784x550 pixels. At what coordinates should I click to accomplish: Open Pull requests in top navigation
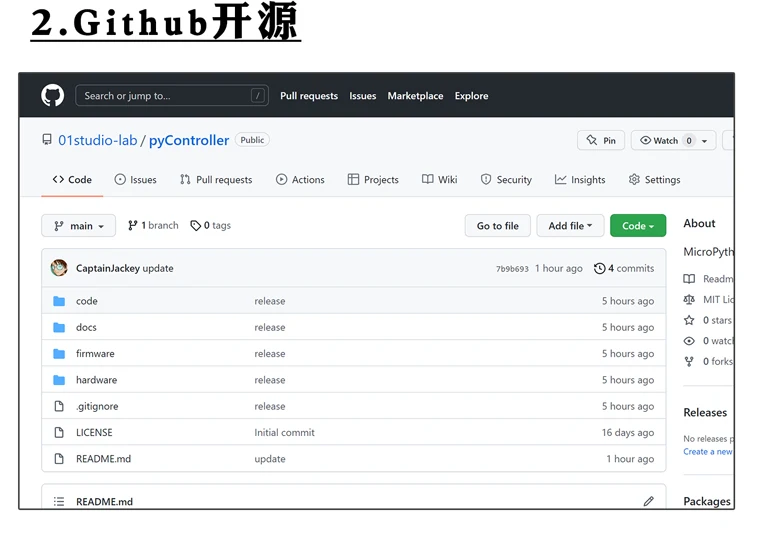(308, 96)
